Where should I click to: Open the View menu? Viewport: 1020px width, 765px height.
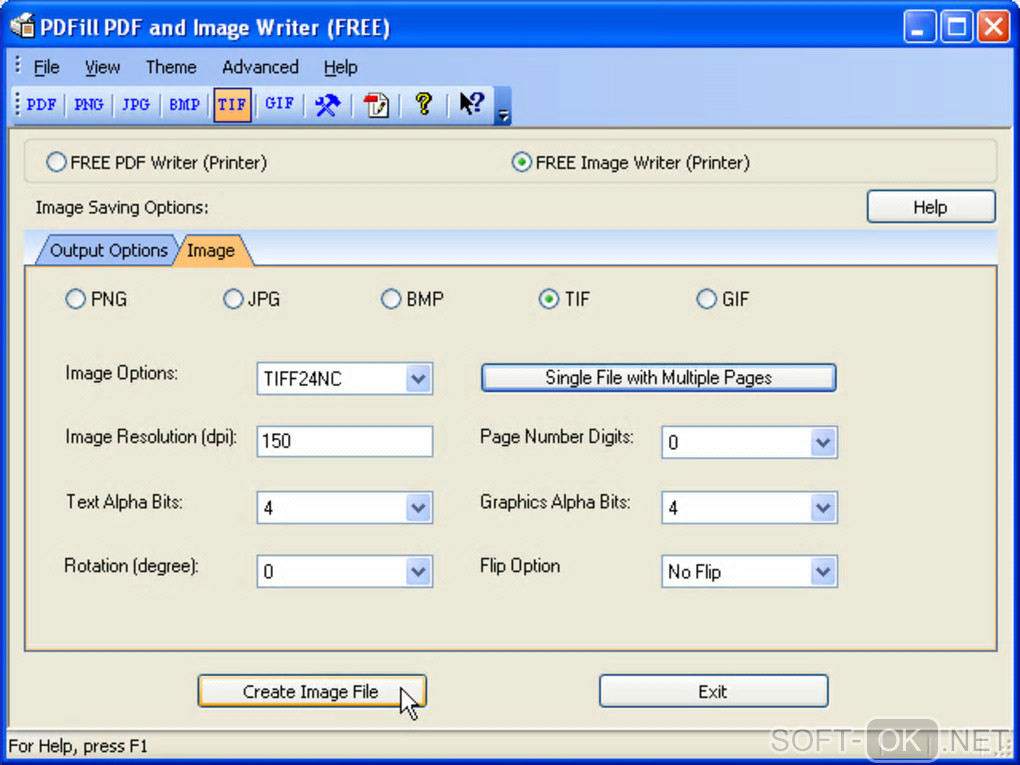point(102,68)
